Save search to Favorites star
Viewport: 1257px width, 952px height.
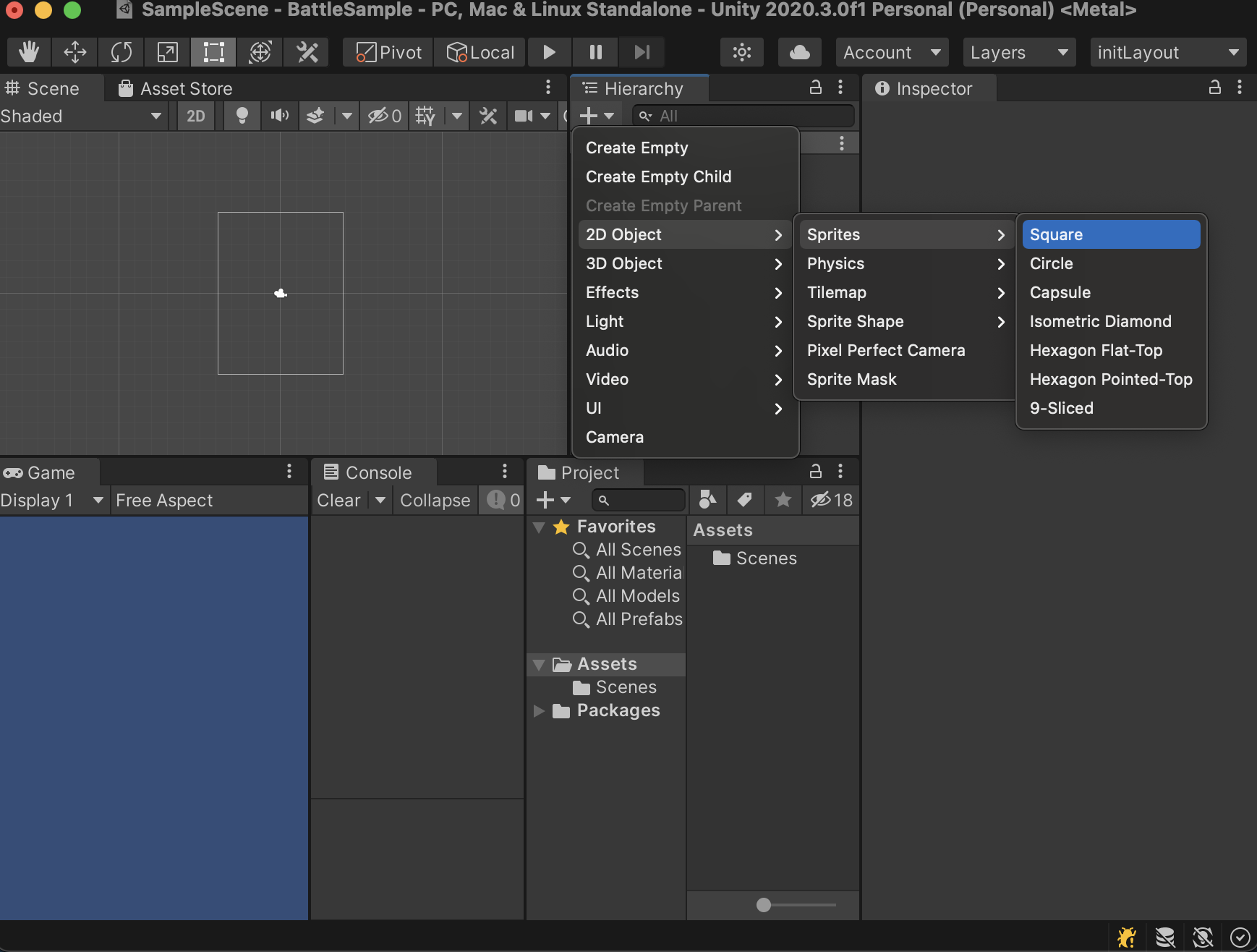coord(783,500)
